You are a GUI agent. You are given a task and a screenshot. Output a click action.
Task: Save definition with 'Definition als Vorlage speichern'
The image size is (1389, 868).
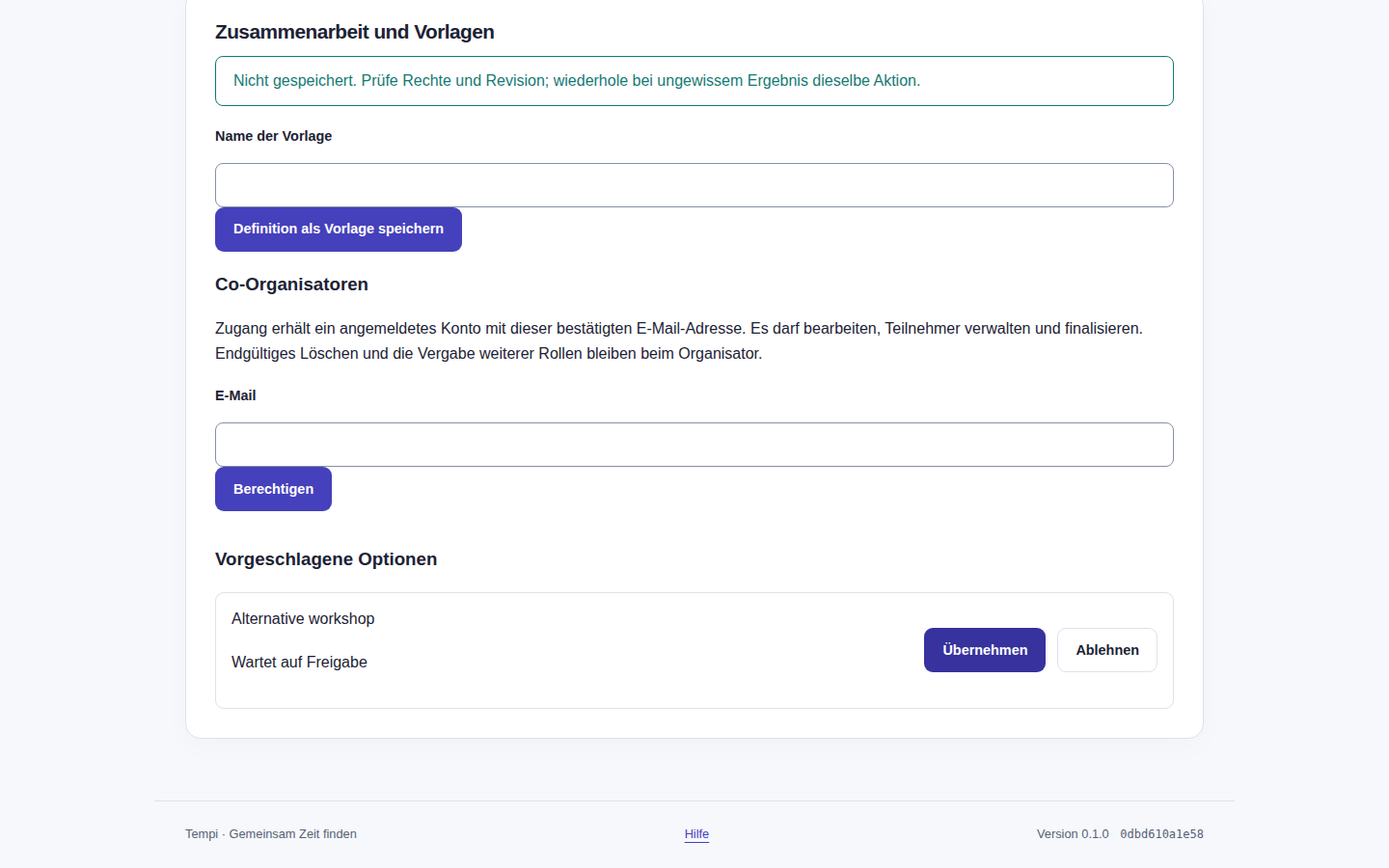pyautogui.click(x=339, y=230)
